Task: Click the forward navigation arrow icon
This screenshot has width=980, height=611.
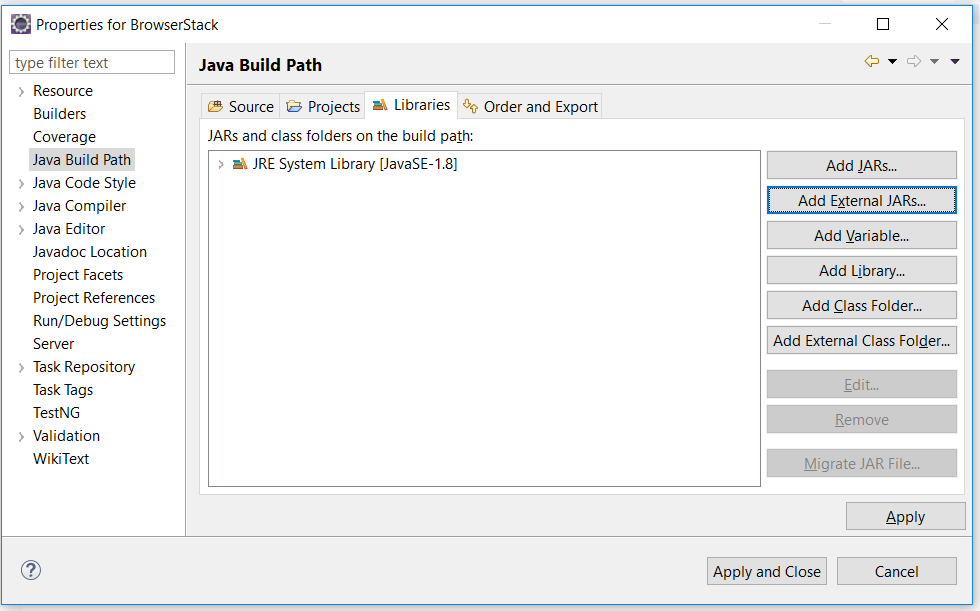Action: (914, 61)
